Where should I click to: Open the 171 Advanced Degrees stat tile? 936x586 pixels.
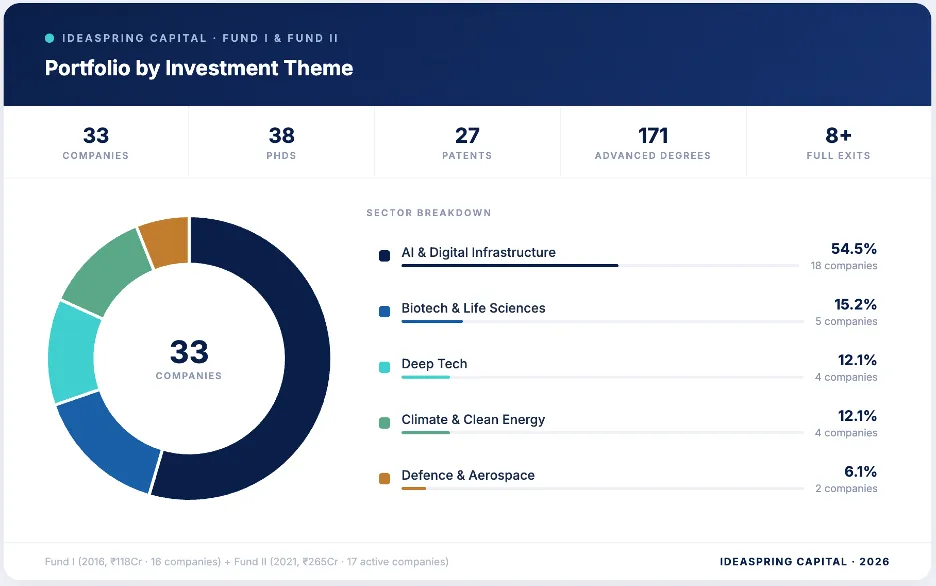(653, 143)
